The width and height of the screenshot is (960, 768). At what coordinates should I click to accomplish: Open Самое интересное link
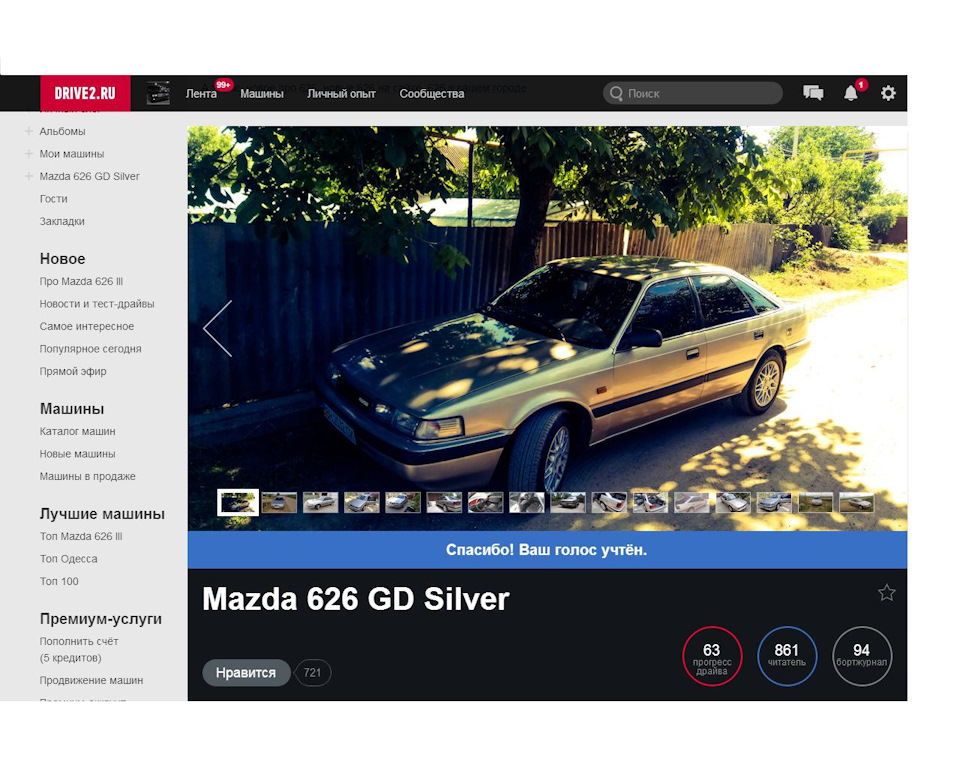point(87,326)
